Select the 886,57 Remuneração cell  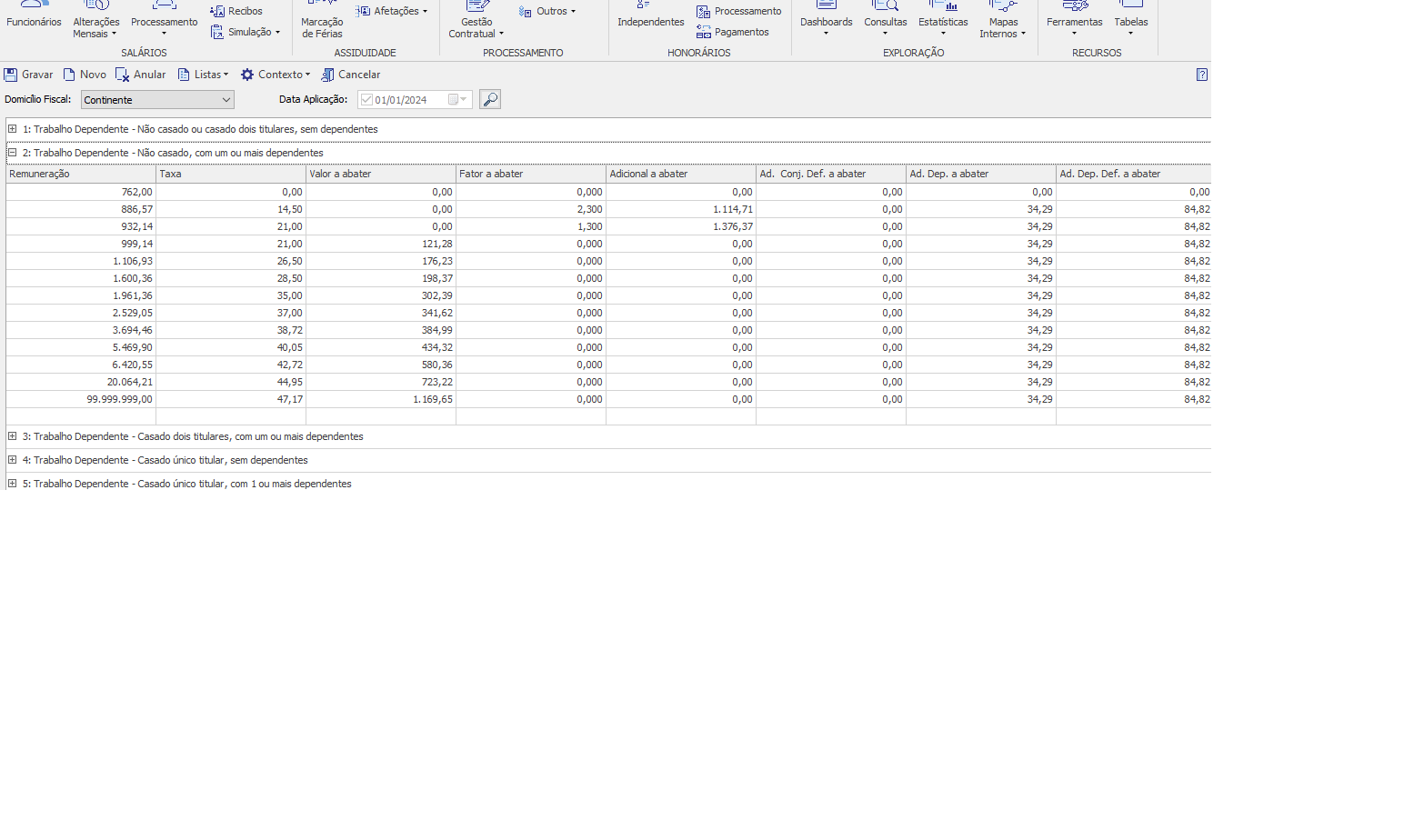tap(82, 209)
